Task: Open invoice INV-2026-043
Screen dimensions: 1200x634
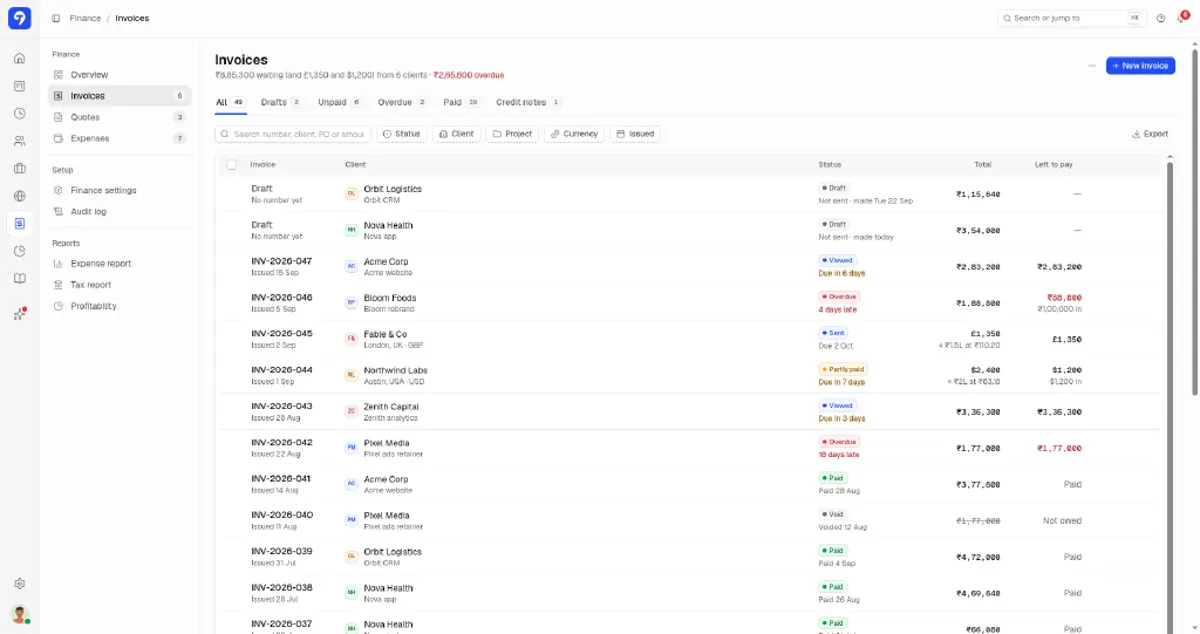Action: pos(282,406)
